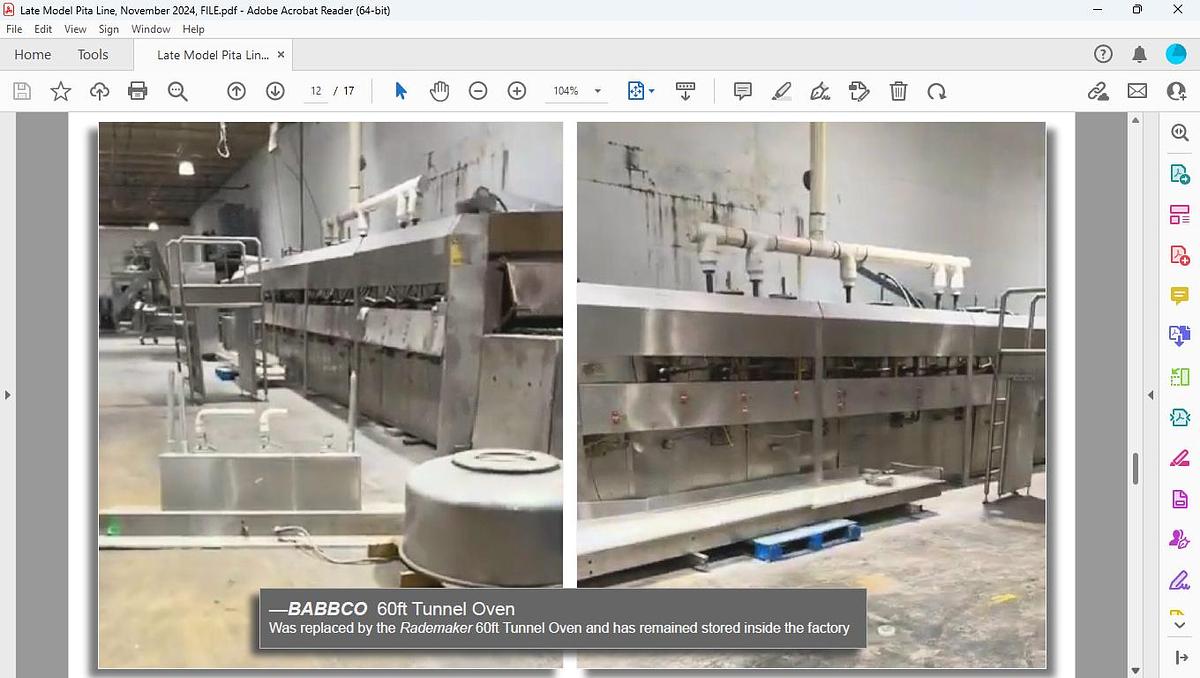The image size is (1200, 678).
Task: Share the file via email attachment
Action: 1136,91
